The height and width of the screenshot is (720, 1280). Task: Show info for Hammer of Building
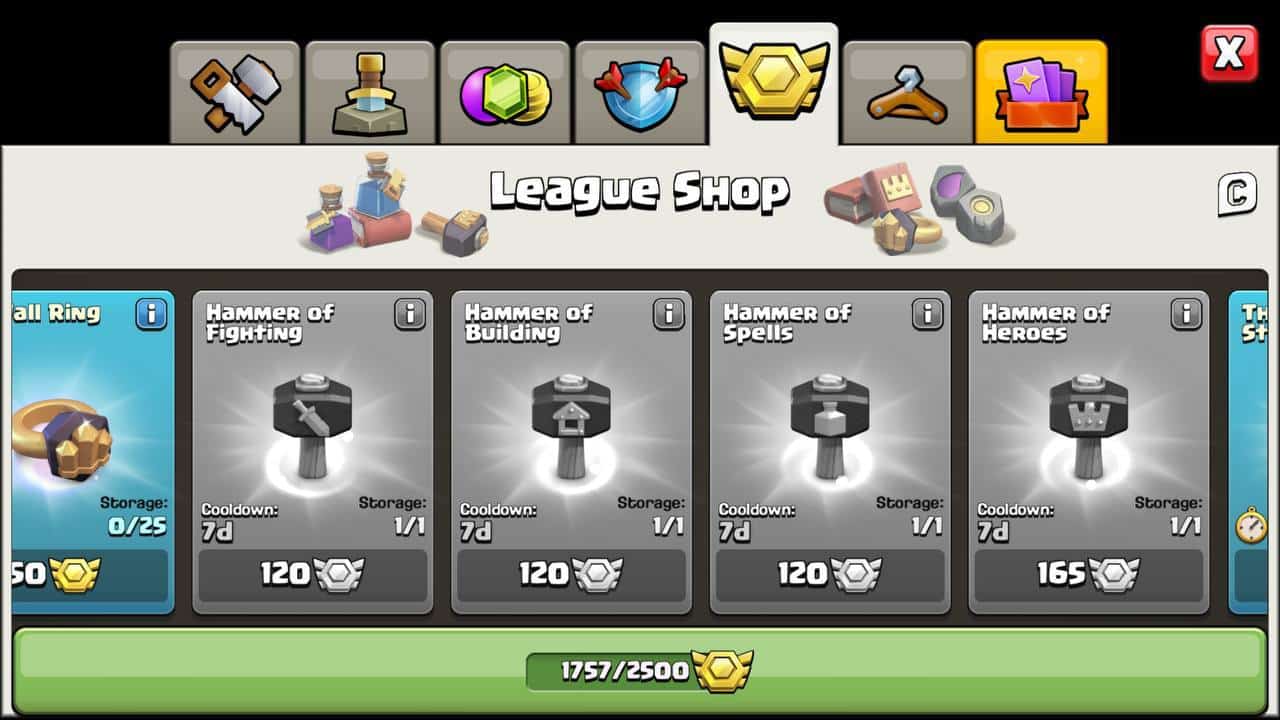click(669, 314)
